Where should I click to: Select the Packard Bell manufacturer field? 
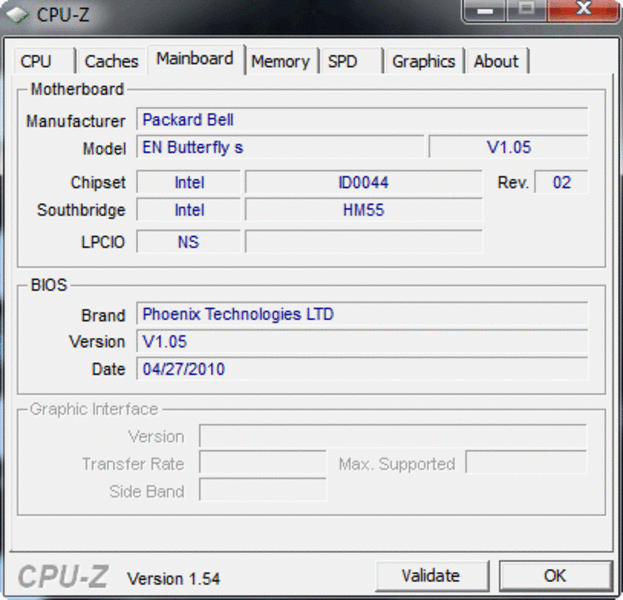[x=362, y=119]
